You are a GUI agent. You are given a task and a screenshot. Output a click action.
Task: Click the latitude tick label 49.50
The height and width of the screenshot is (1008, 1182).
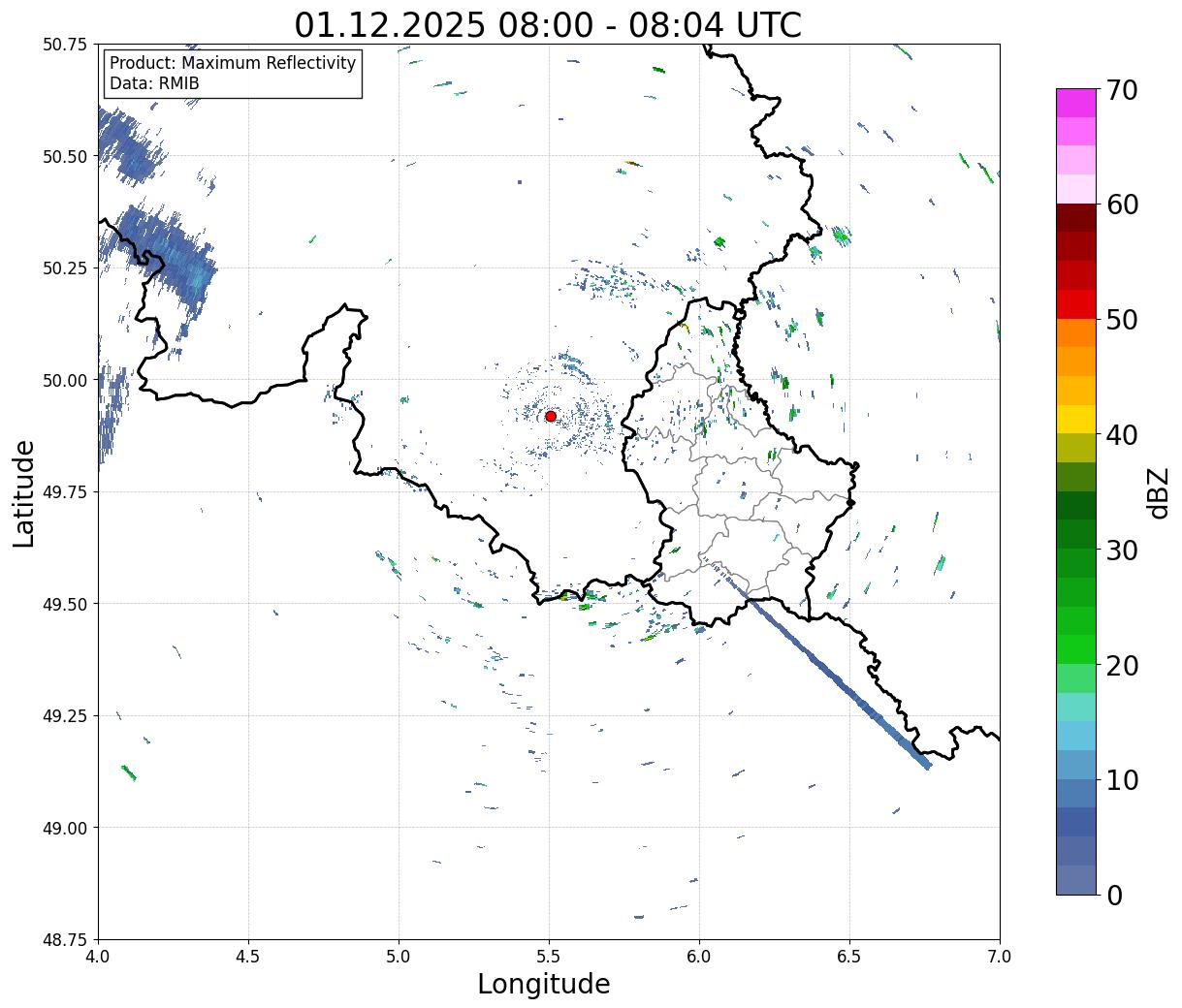pos(65,604)
